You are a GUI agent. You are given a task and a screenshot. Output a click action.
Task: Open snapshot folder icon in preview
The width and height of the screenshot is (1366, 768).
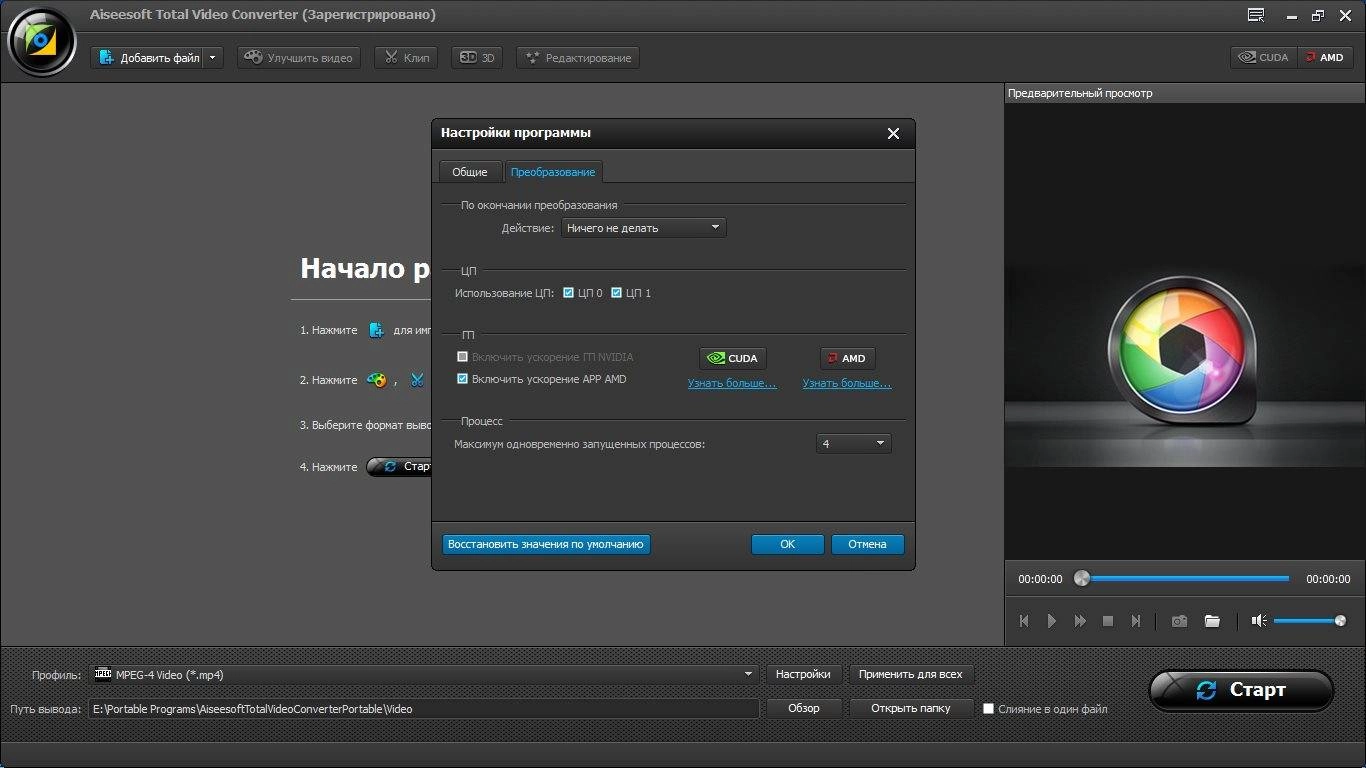tap(1212, 621)
